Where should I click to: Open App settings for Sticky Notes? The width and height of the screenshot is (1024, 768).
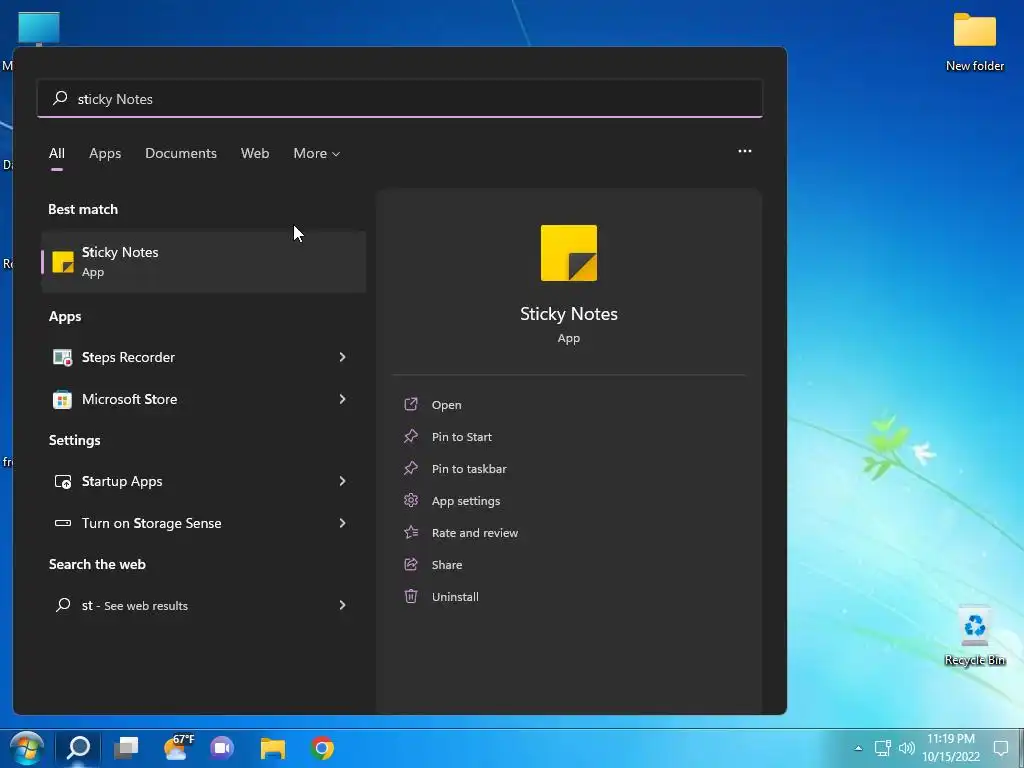pos(466,501)
